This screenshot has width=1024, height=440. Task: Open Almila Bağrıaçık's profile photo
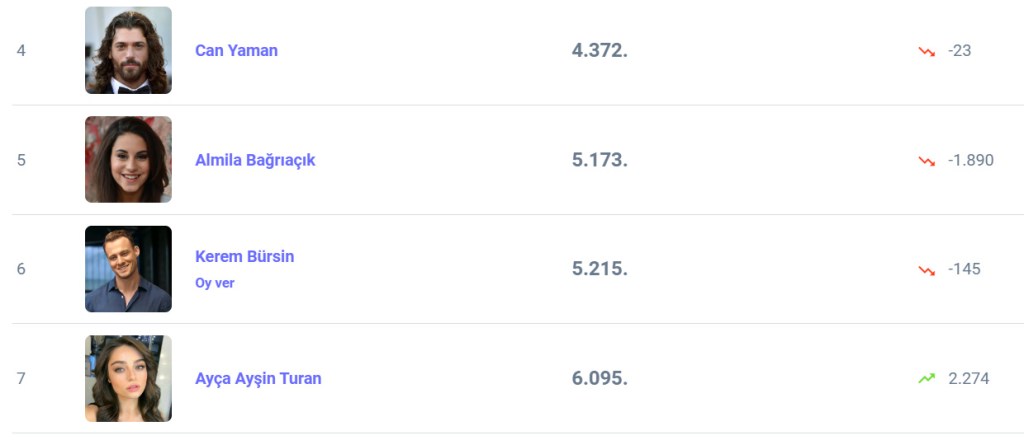[128, 159]
